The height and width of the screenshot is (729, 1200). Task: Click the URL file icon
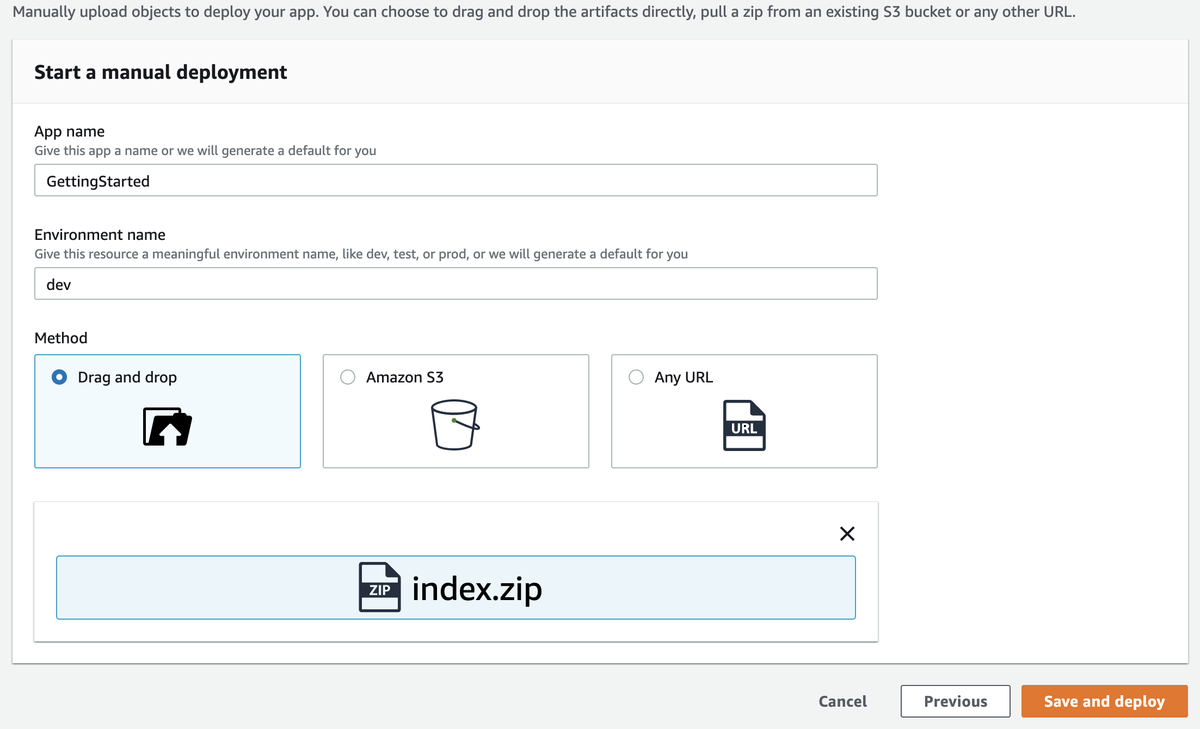pyautogui.click(x=743, y=425)
